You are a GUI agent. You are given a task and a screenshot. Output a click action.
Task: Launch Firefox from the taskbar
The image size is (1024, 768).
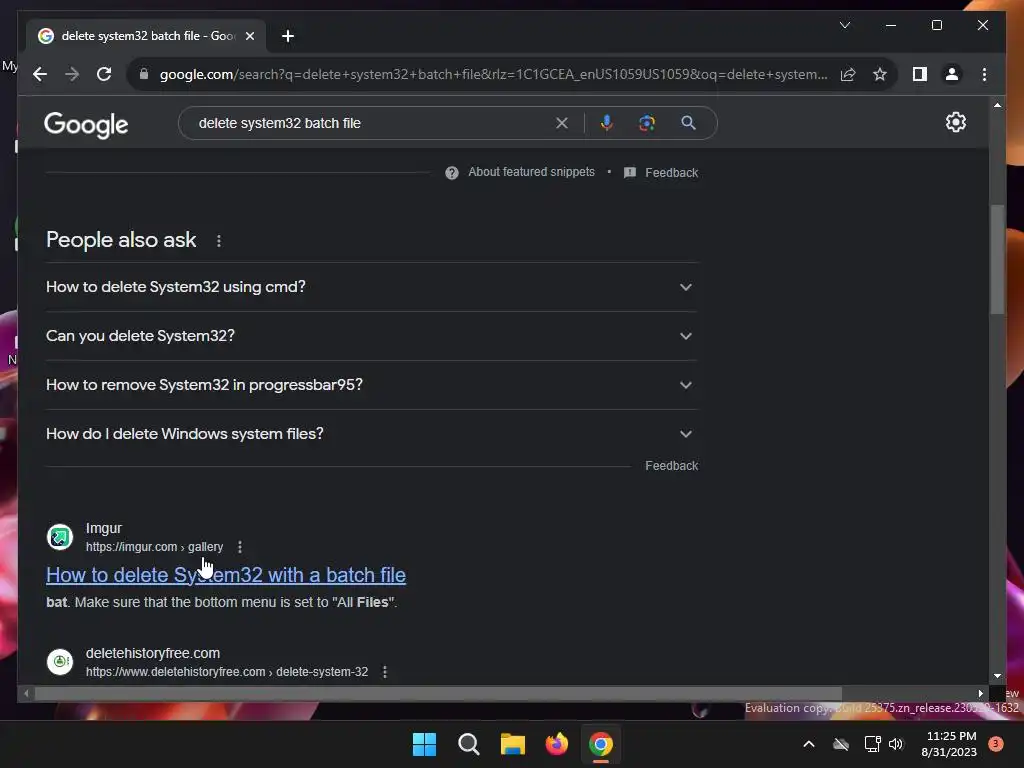click(x=556, y=744)
